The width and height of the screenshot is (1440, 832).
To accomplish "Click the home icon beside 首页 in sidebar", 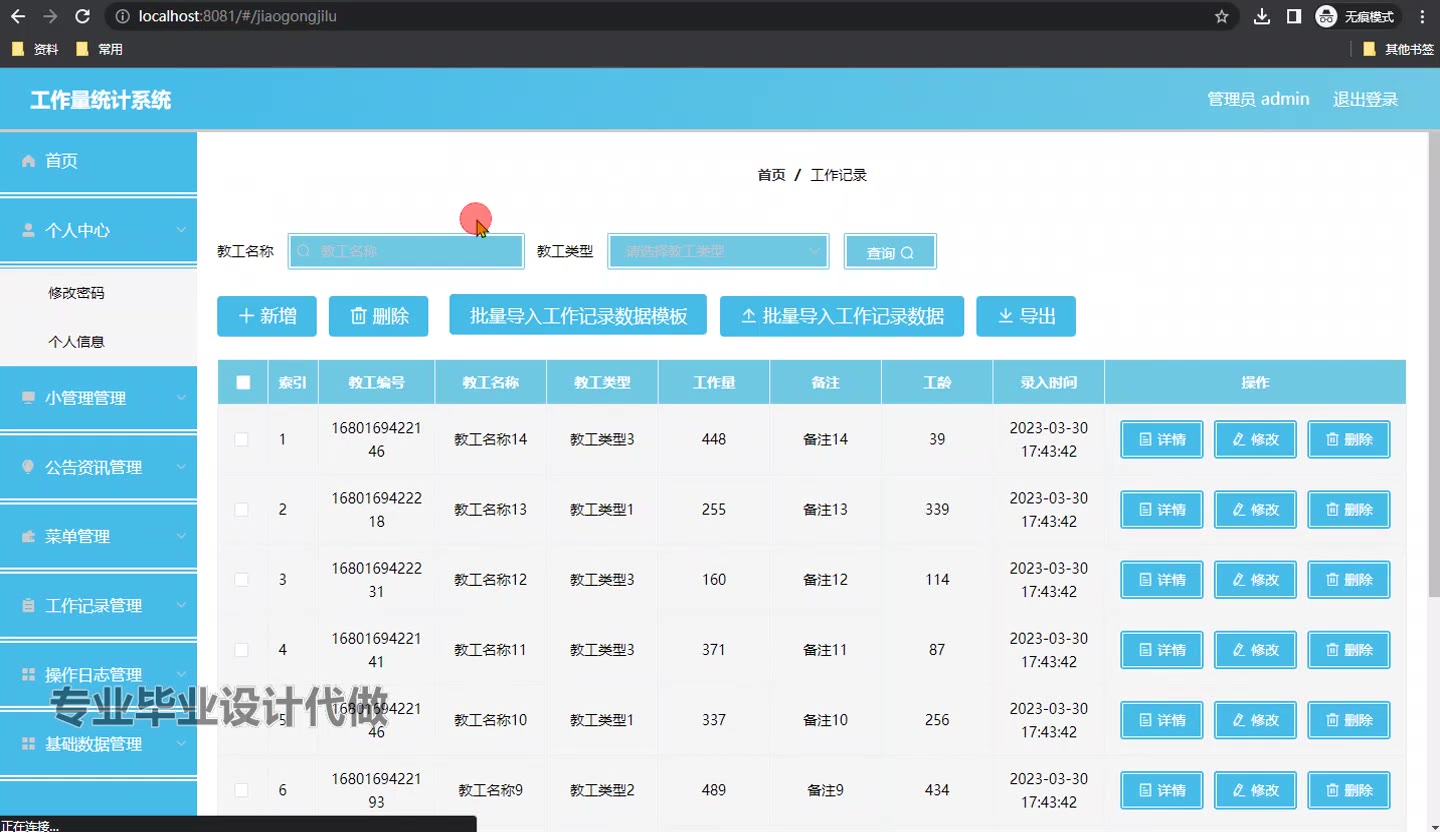I will tap(28, 161).
